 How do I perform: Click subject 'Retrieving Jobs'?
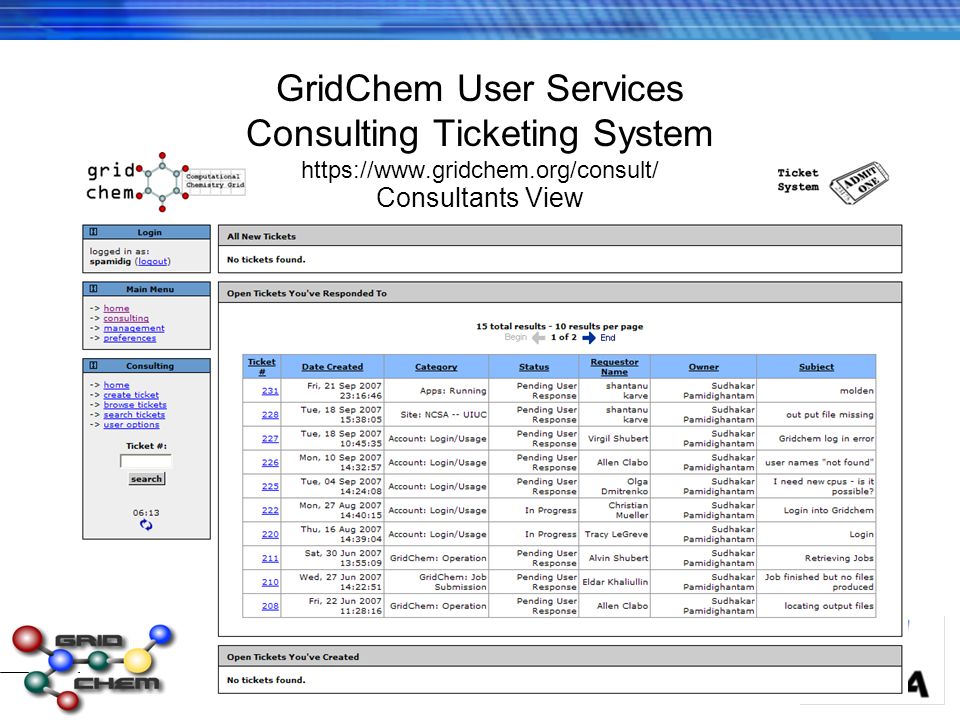click(839, 558)
